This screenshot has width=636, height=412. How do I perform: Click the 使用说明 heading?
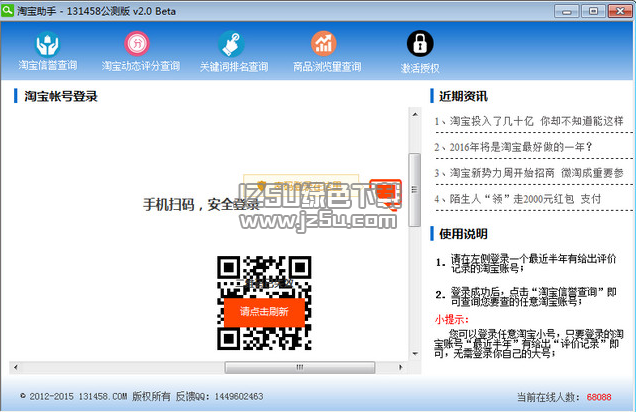(x=463, y=234)
